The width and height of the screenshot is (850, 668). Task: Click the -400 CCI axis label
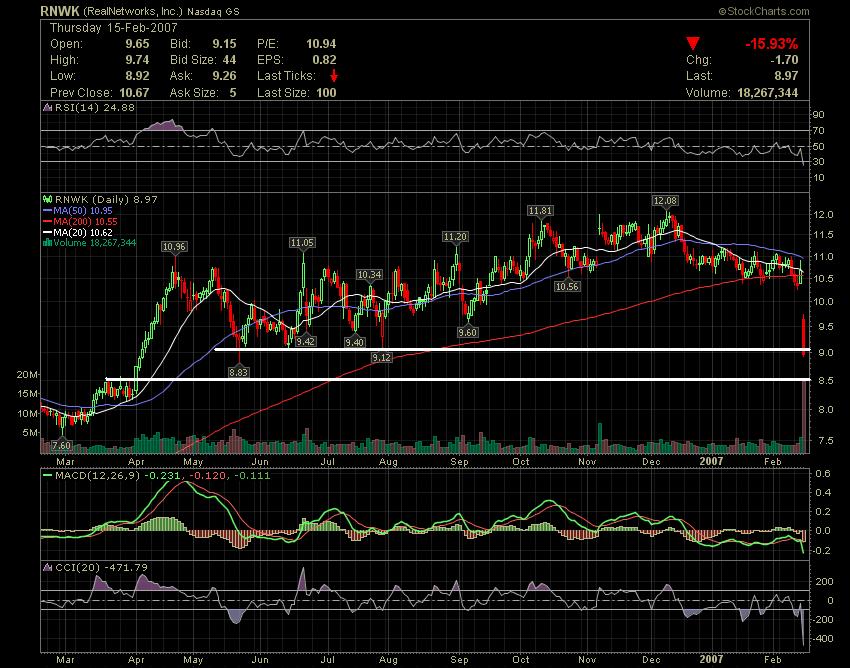coord(823,639)
